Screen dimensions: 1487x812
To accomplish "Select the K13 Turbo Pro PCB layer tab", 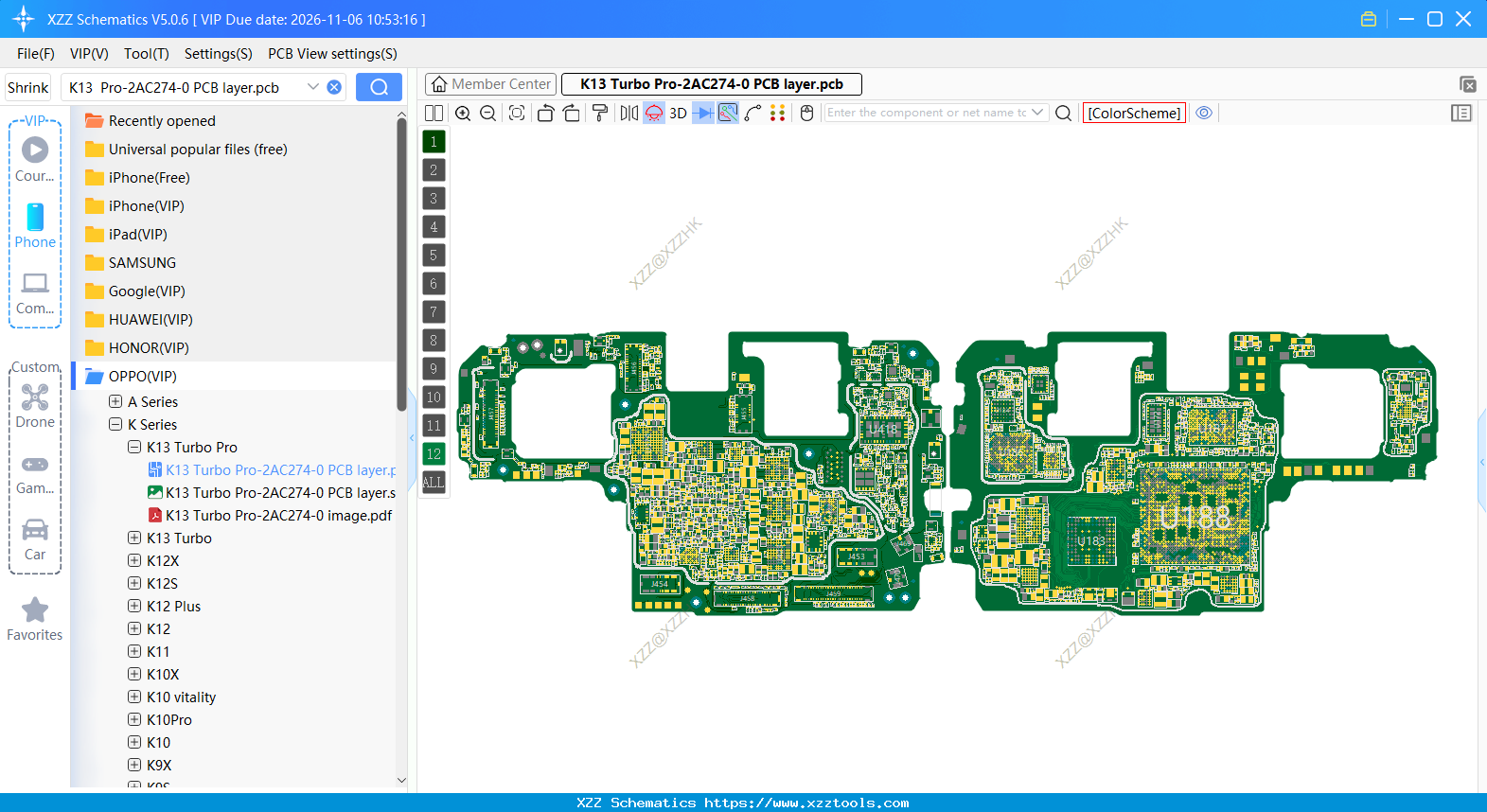I will [712, 84].
